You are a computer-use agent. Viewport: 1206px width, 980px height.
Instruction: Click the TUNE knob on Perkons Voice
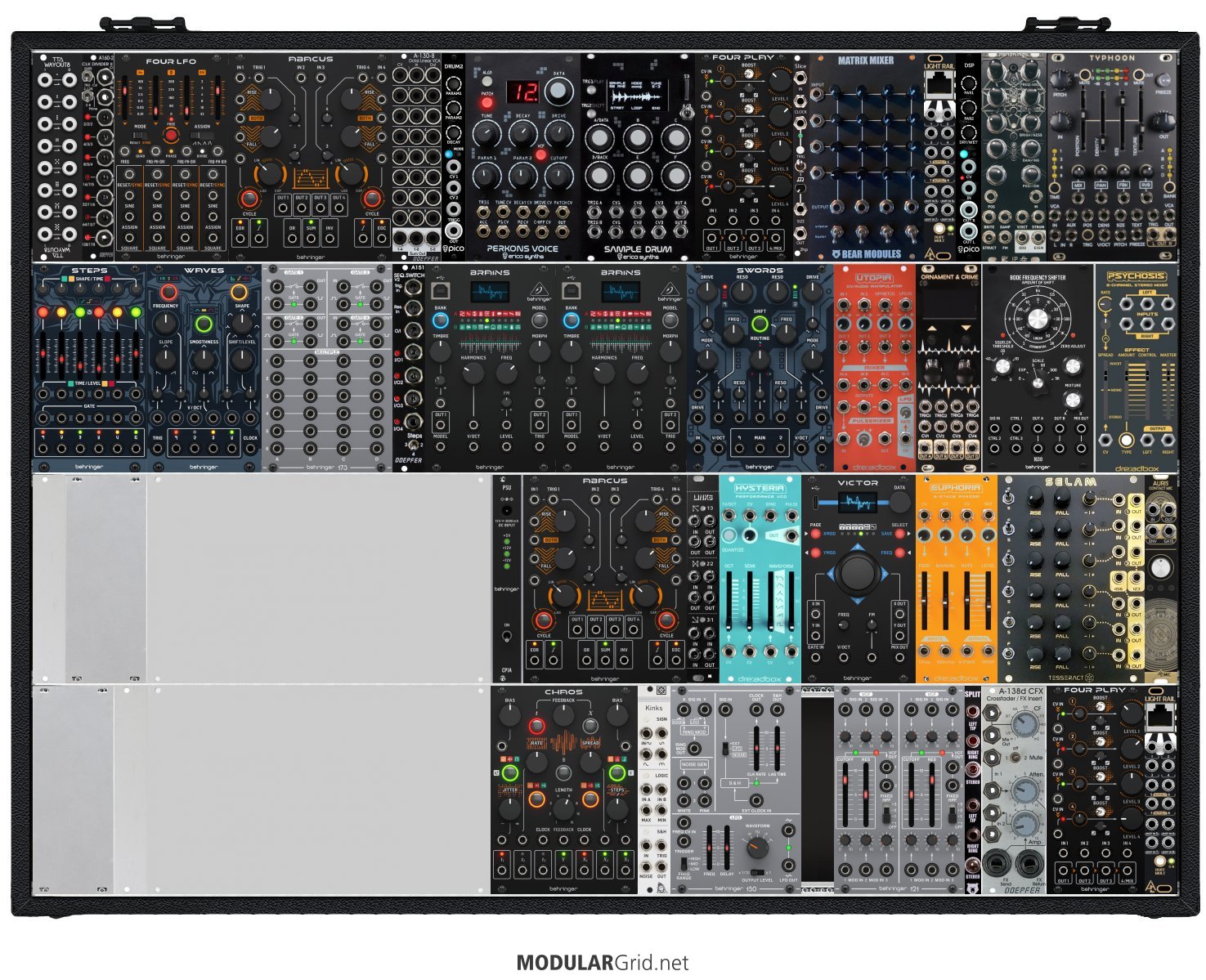(486, 134)
